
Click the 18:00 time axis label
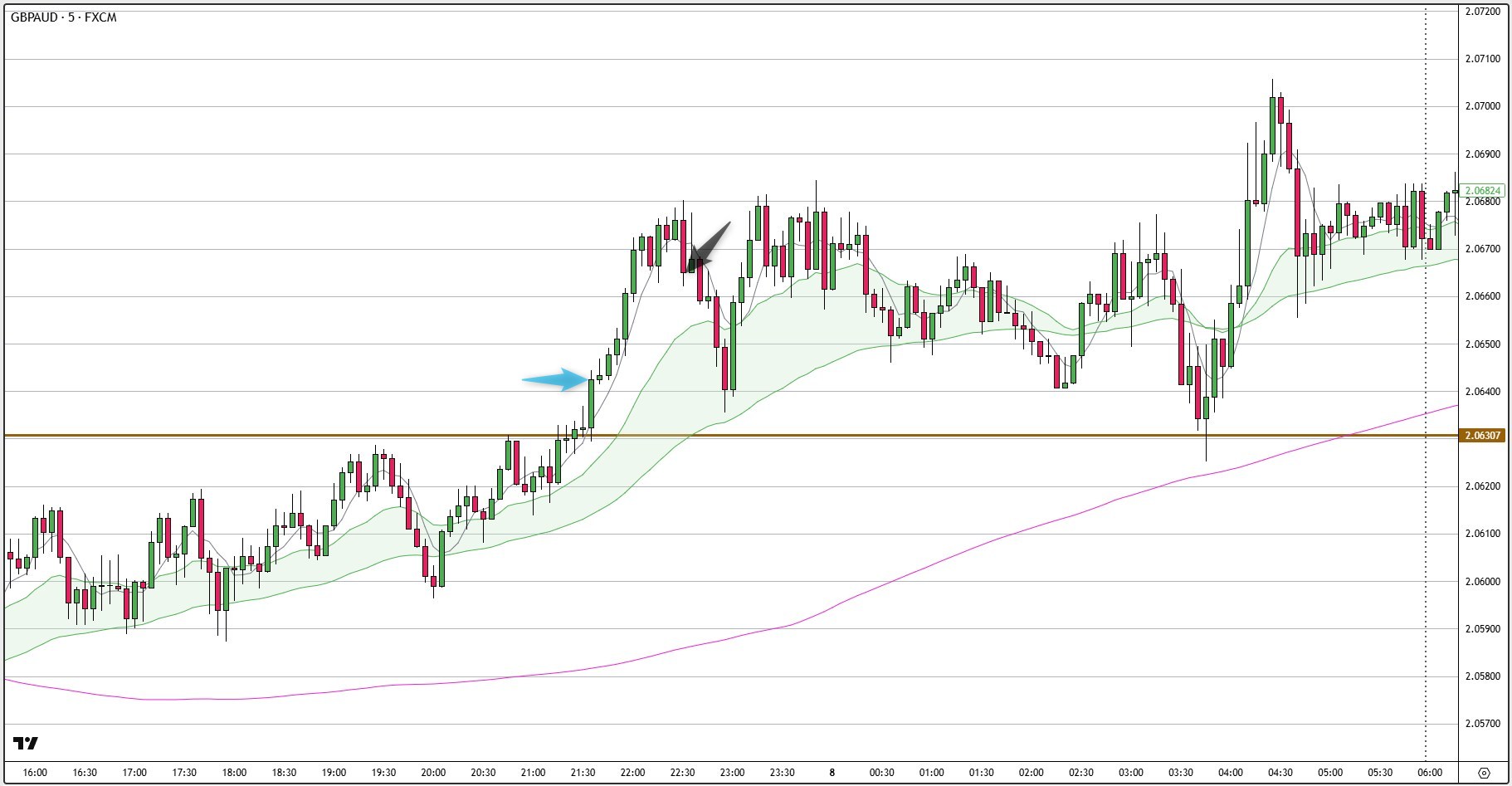pyautogui.click(x=234, y=773)
